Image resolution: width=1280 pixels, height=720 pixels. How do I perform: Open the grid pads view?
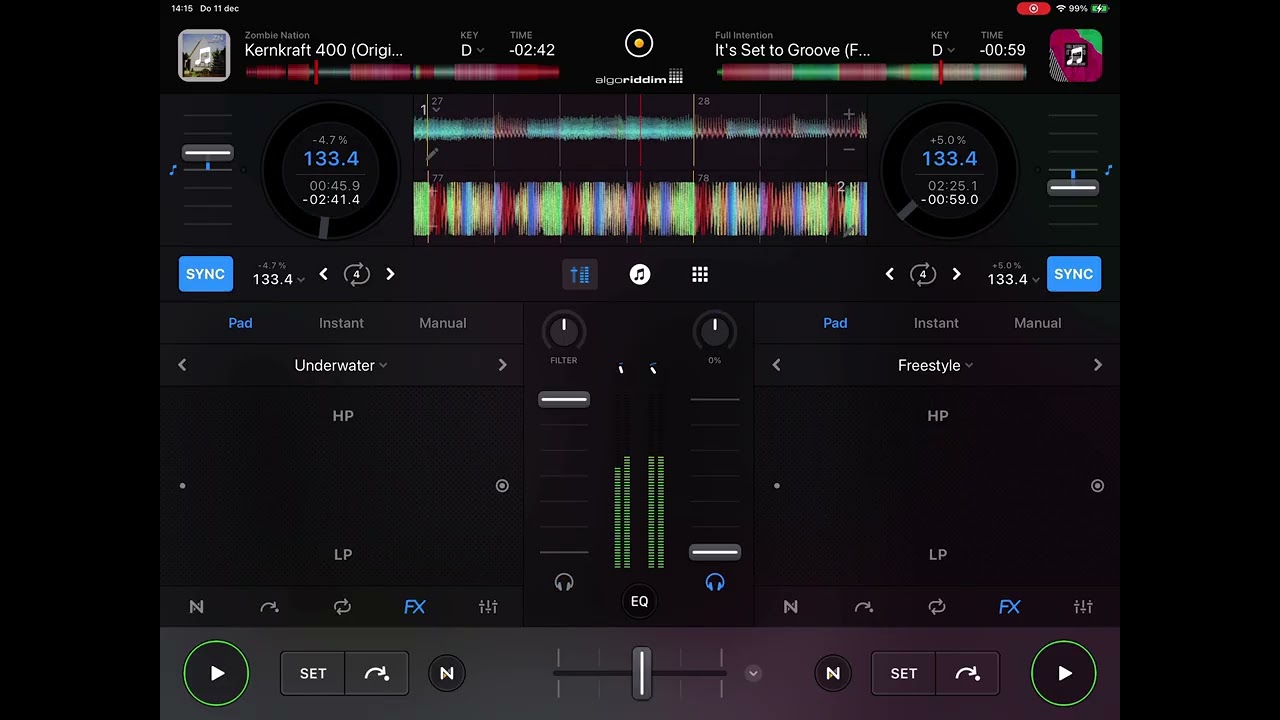(700, 274)
